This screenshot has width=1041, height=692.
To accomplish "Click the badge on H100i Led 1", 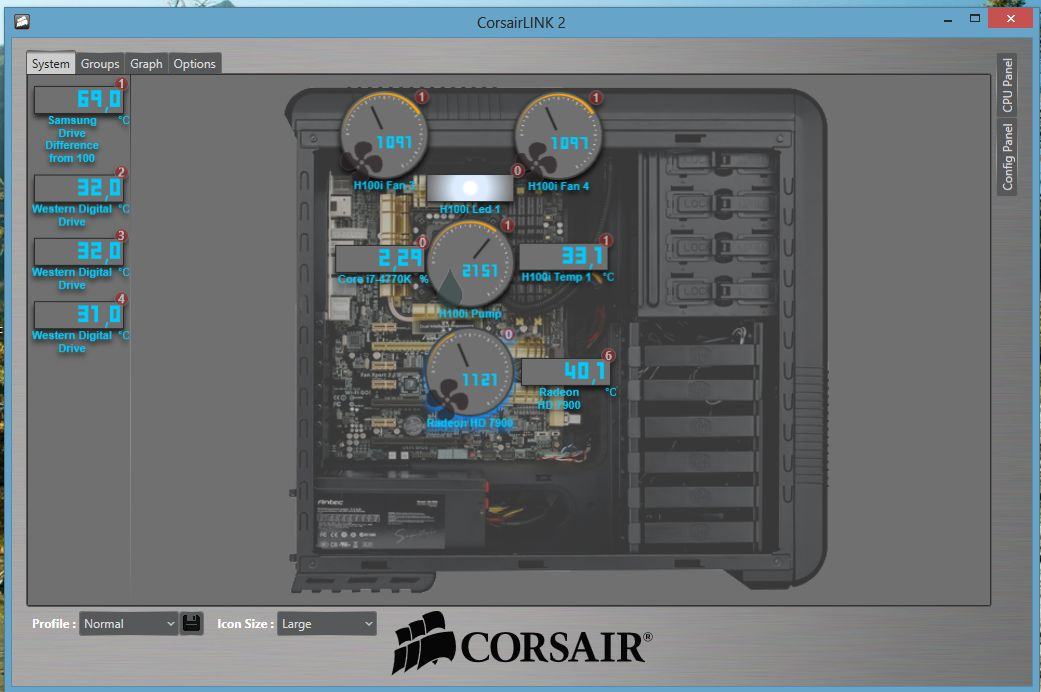I will pyautogui.click(x=518, y=171).
